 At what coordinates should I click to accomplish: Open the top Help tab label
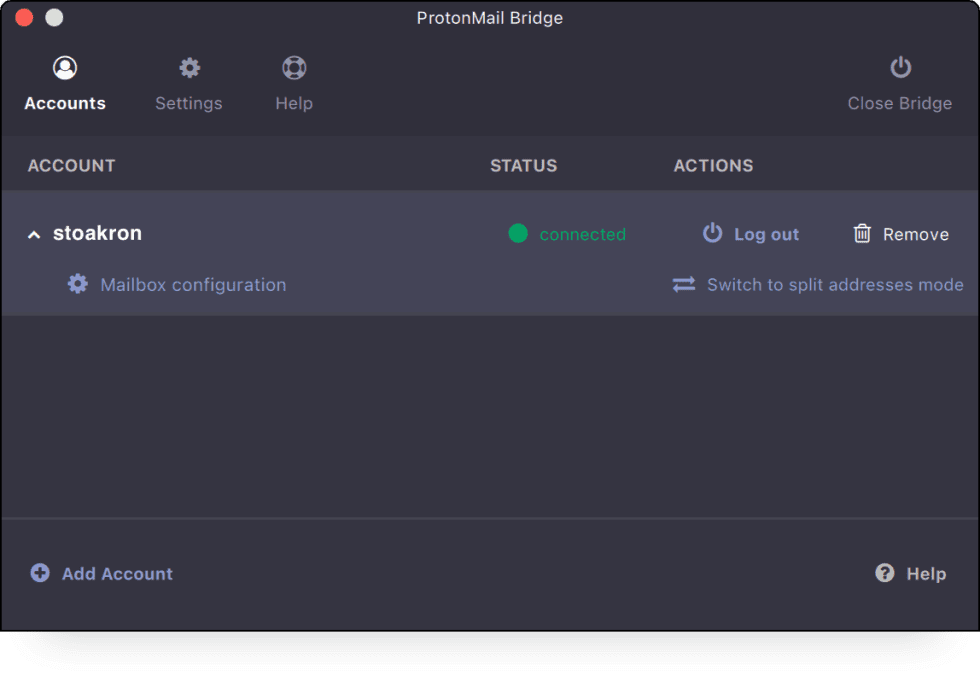[x=294, y=103]
